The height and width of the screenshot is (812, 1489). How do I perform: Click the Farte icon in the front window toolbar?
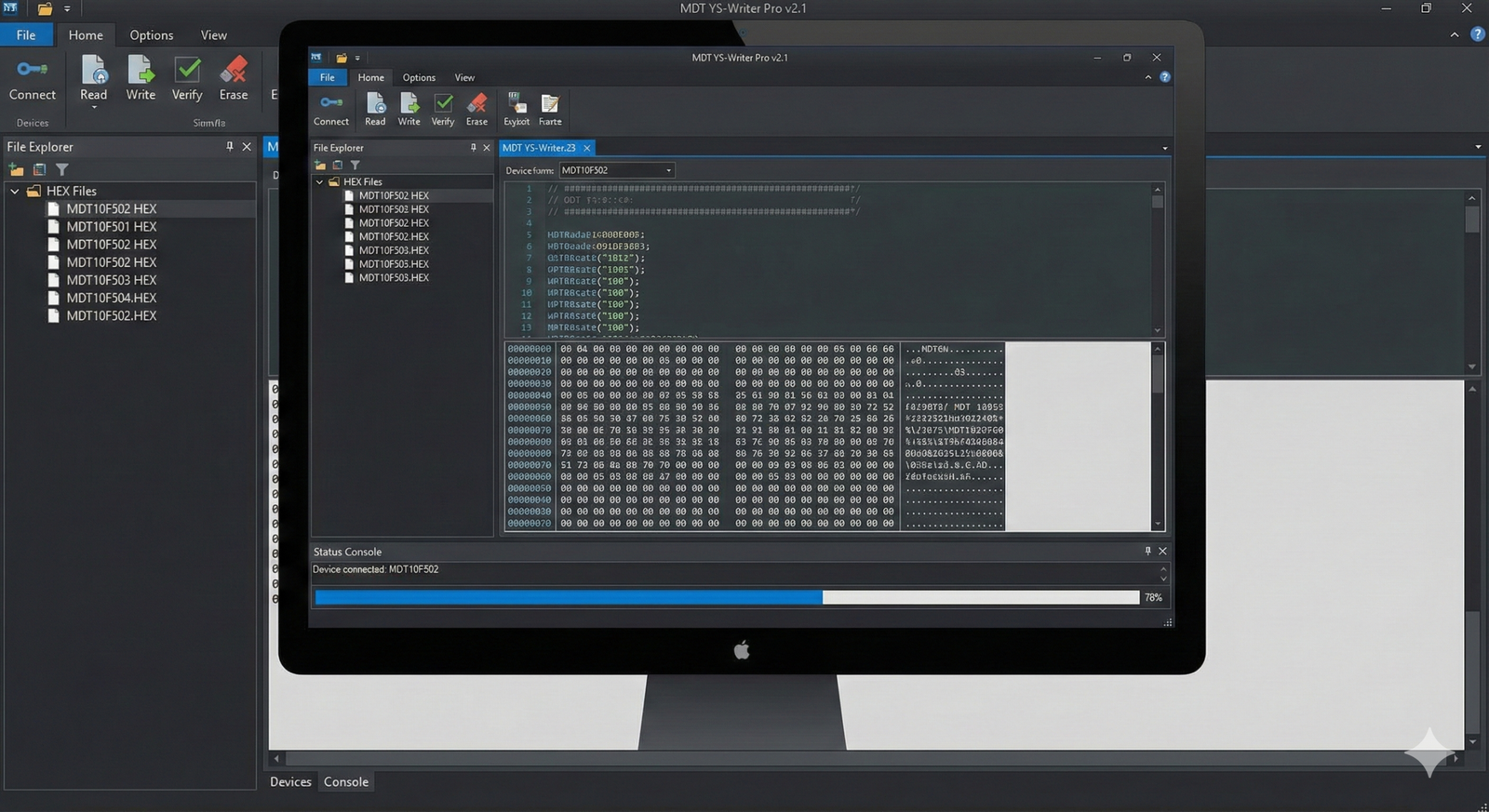point(550,102)
